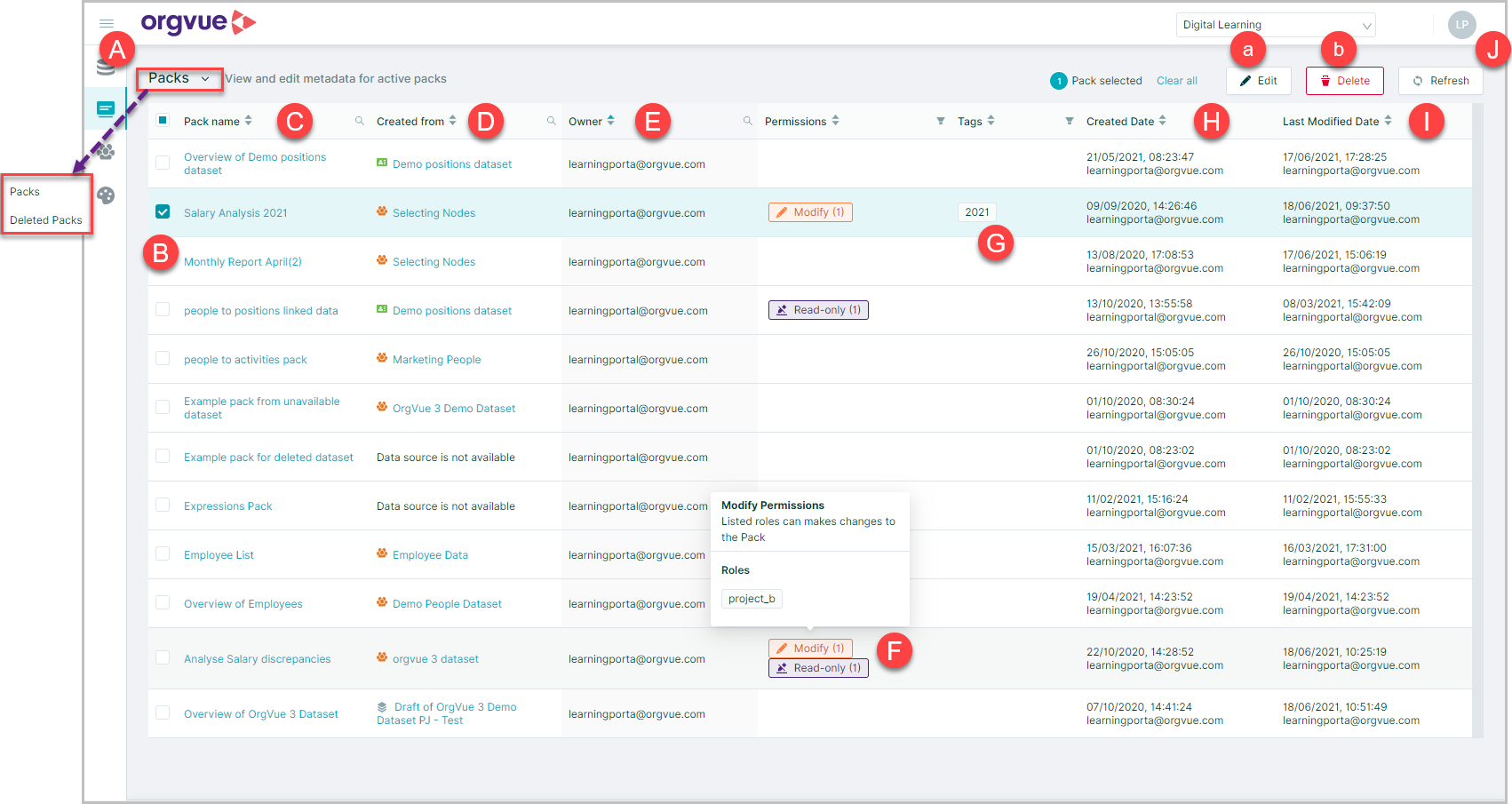Select Packs in the dropdown menu
This screenshot has width=1512, height=804.
(x=25, y=192)
